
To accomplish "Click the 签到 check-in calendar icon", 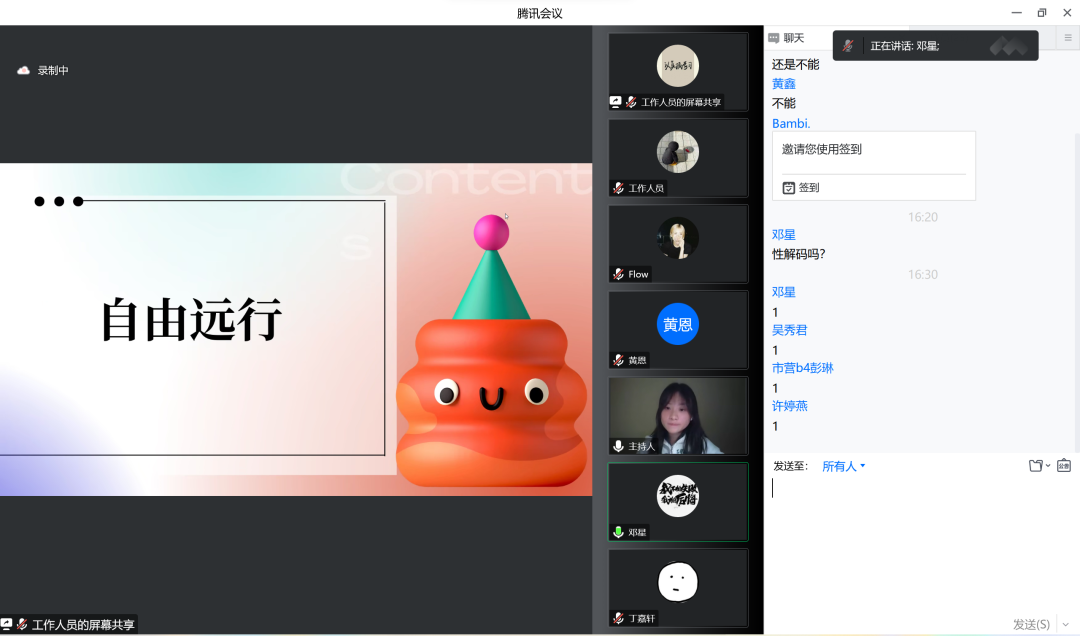I will [x=788, y=187].
